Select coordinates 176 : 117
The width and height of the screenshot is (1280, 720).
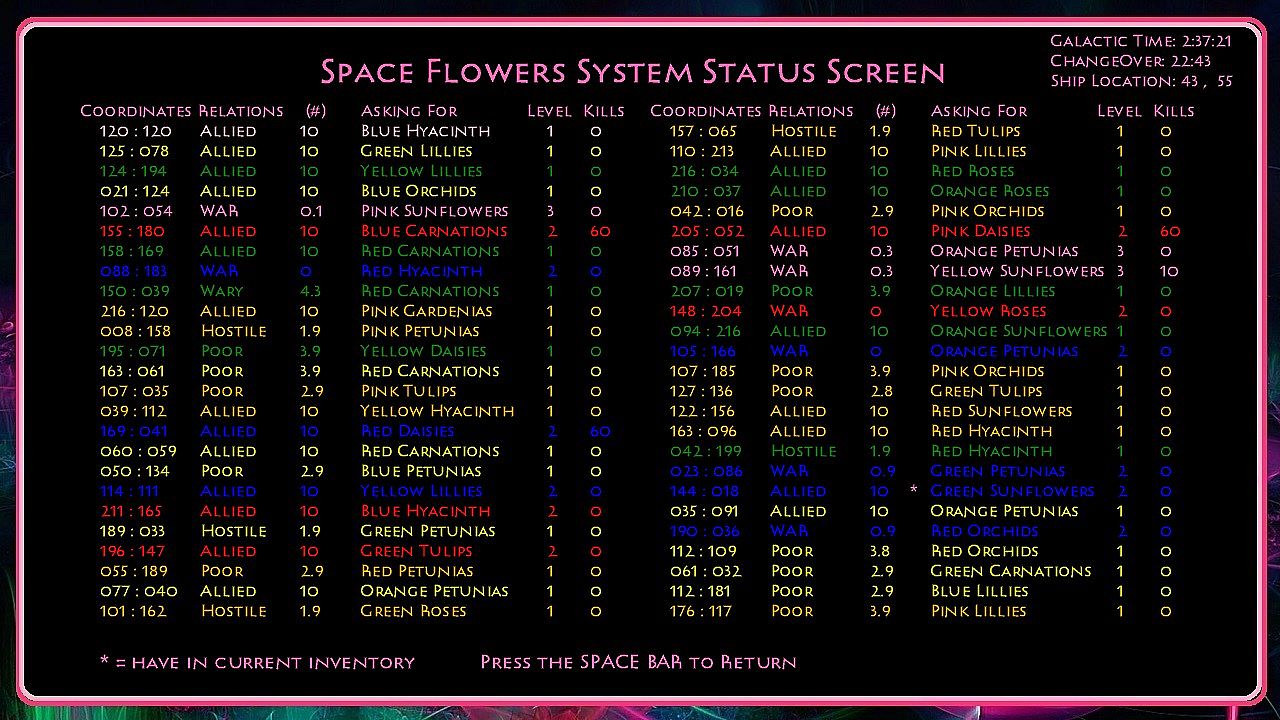tap(700, 611)
